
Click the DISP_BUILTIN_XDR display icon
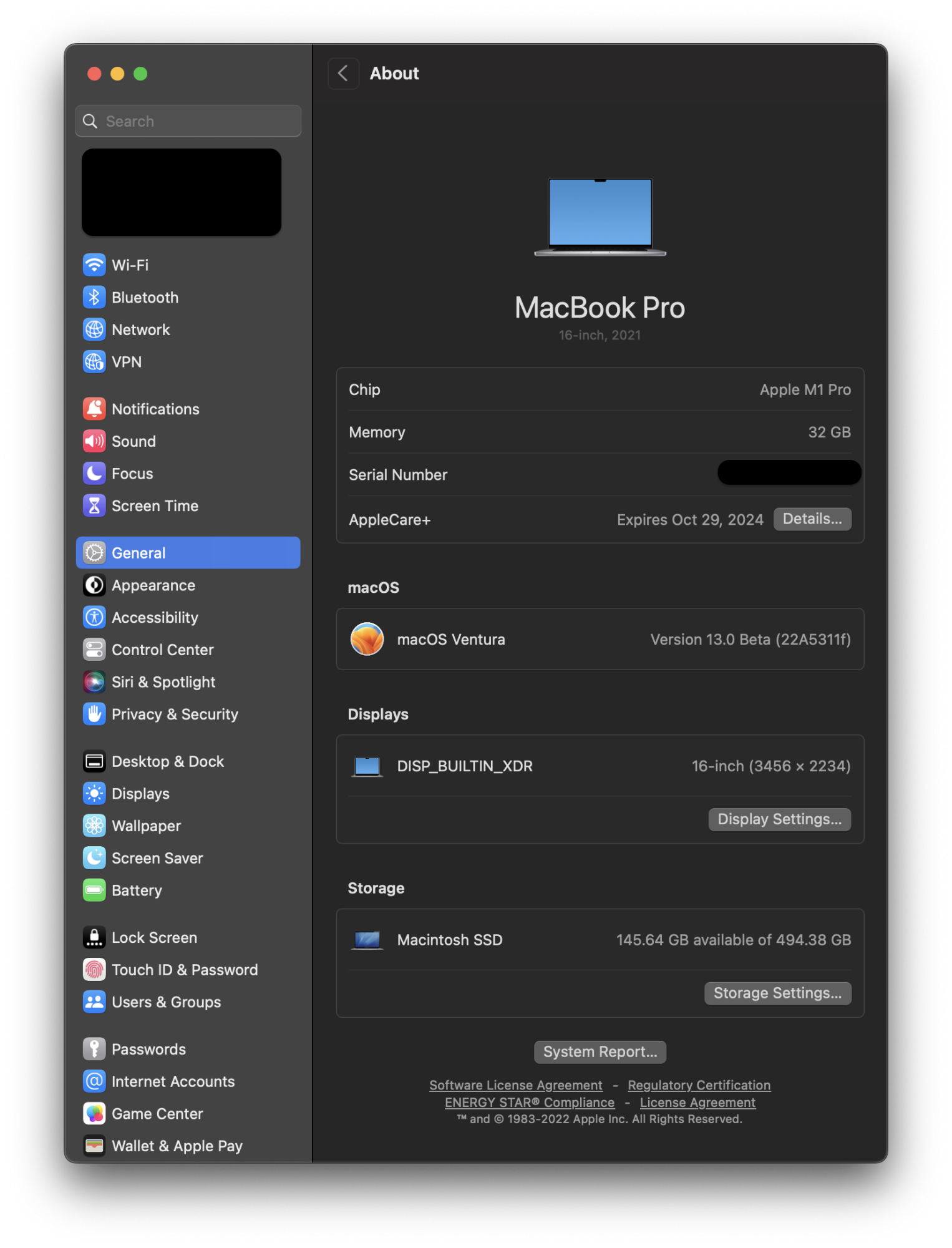tap(367, 766)
